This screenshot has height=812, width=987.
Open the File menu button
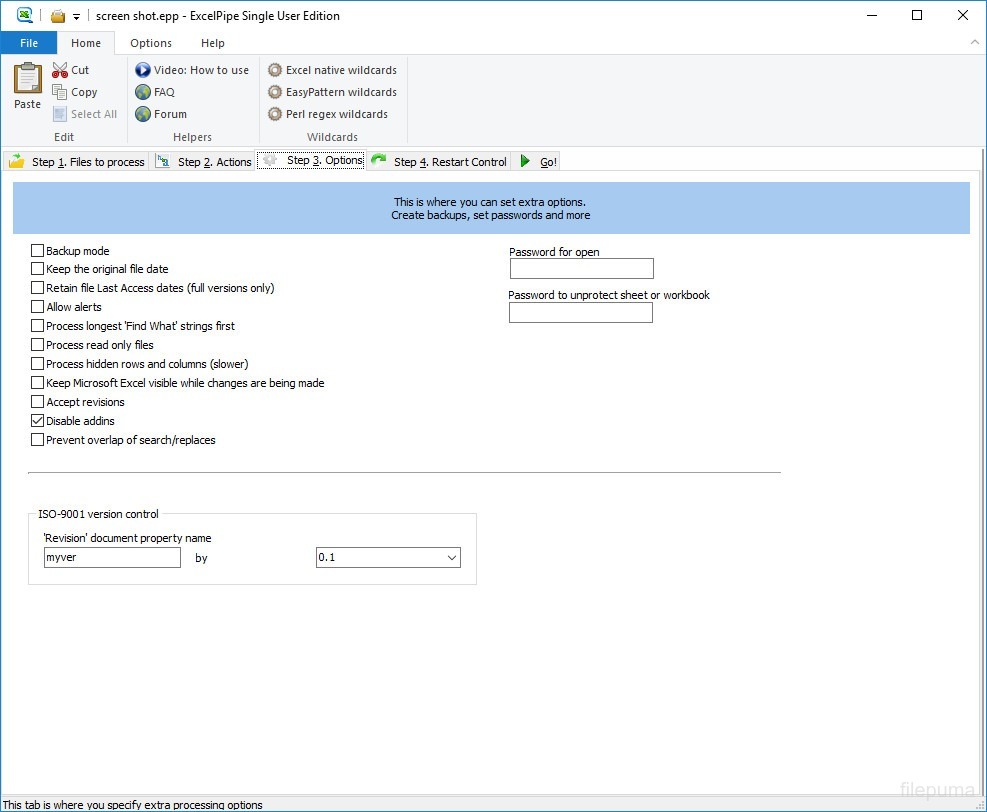tap(29, 43)
